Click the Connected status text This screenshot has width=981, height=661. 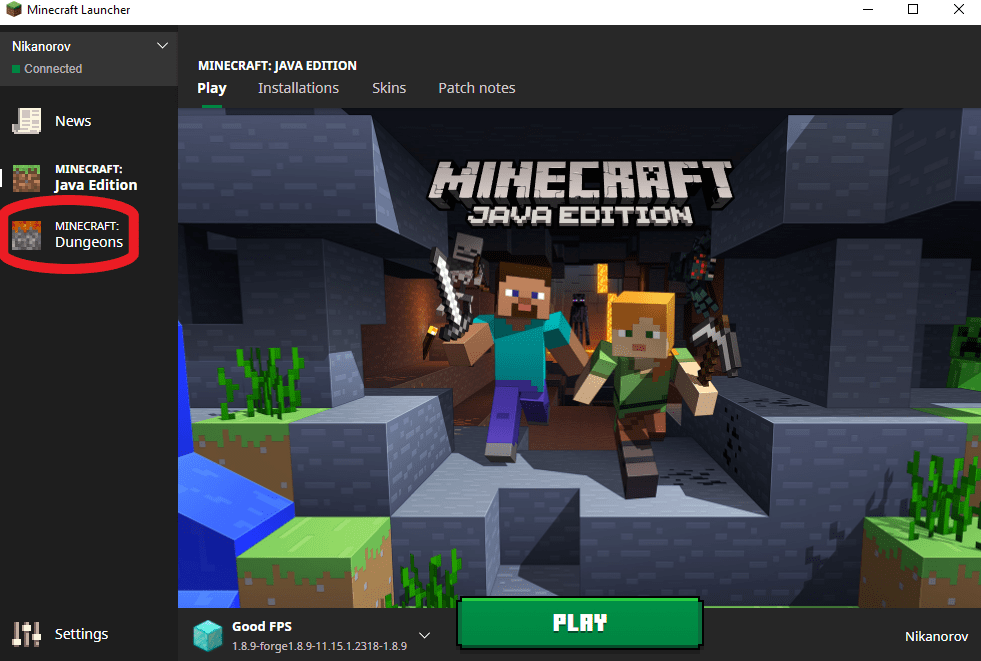[53, 69]
